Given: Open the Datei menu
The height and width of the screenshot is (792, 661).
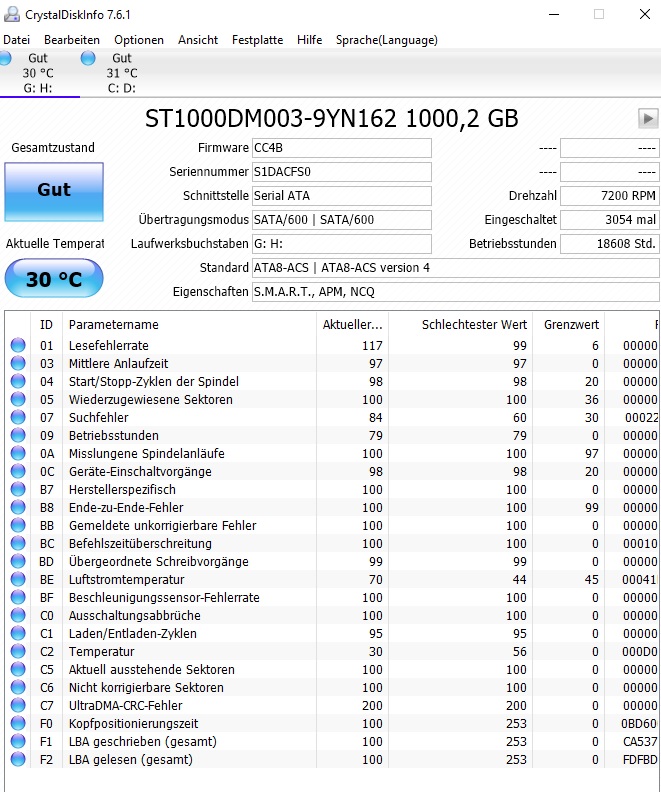Looking at the screenshot, I should point(16,40).
